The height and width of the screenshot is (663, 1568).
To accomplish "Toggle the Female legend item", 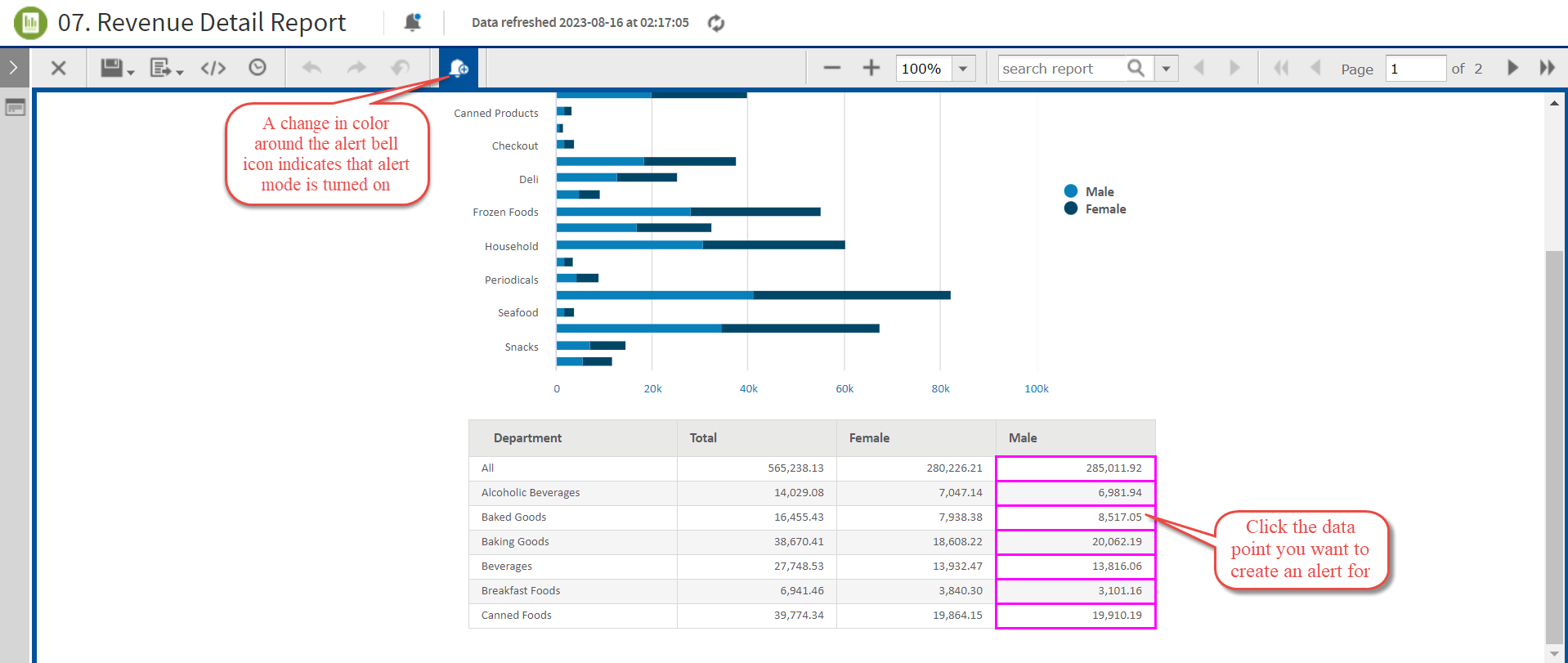I will click(1095, 209).
